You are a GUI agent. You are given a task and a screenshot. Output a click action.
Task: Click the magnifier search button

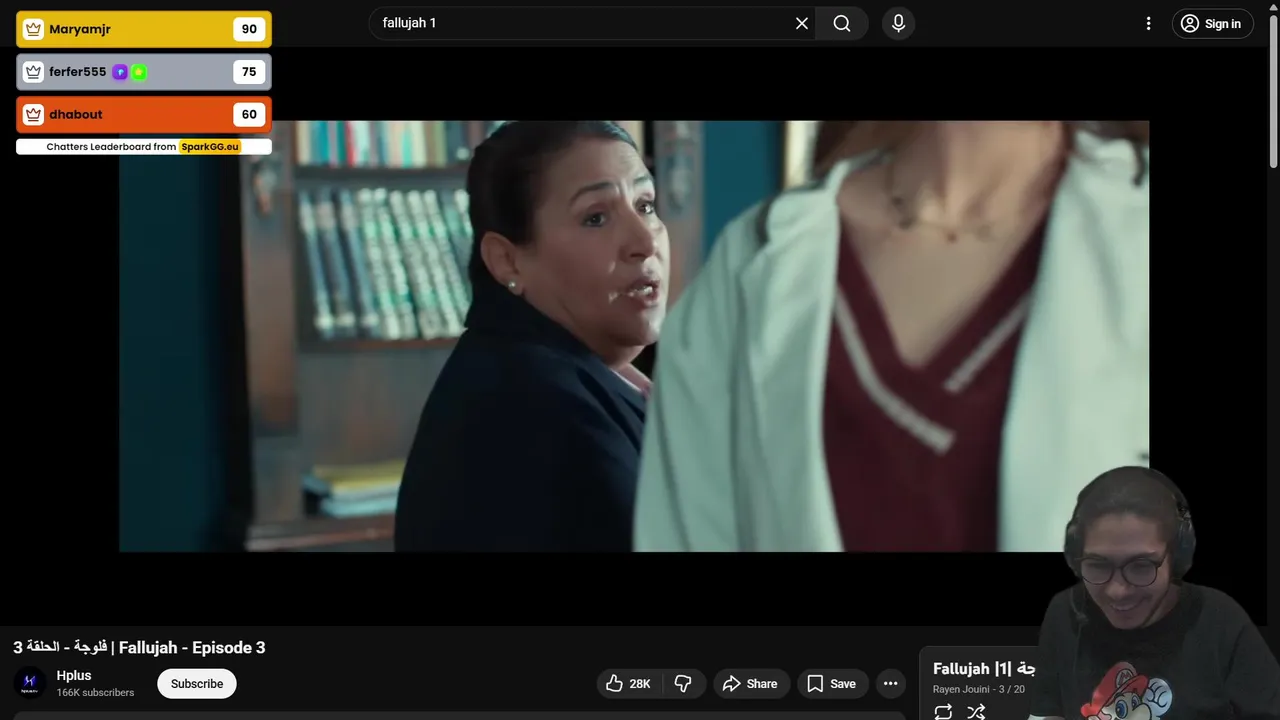tap(842, 23)
